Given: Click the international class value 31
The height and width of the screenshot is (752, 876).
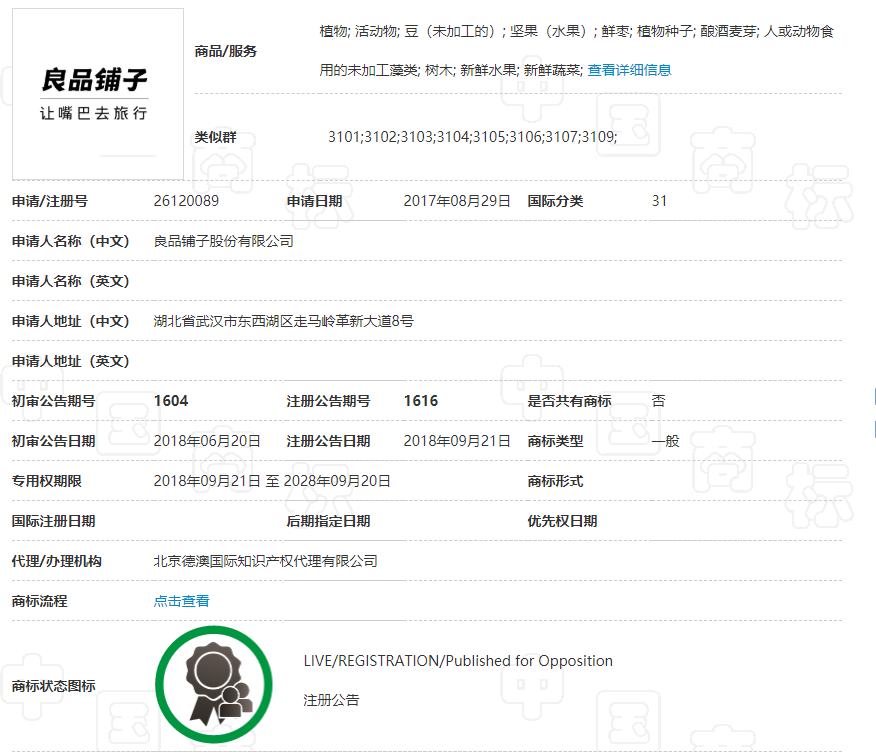Looking at the screenshot, I should point(659,201).
